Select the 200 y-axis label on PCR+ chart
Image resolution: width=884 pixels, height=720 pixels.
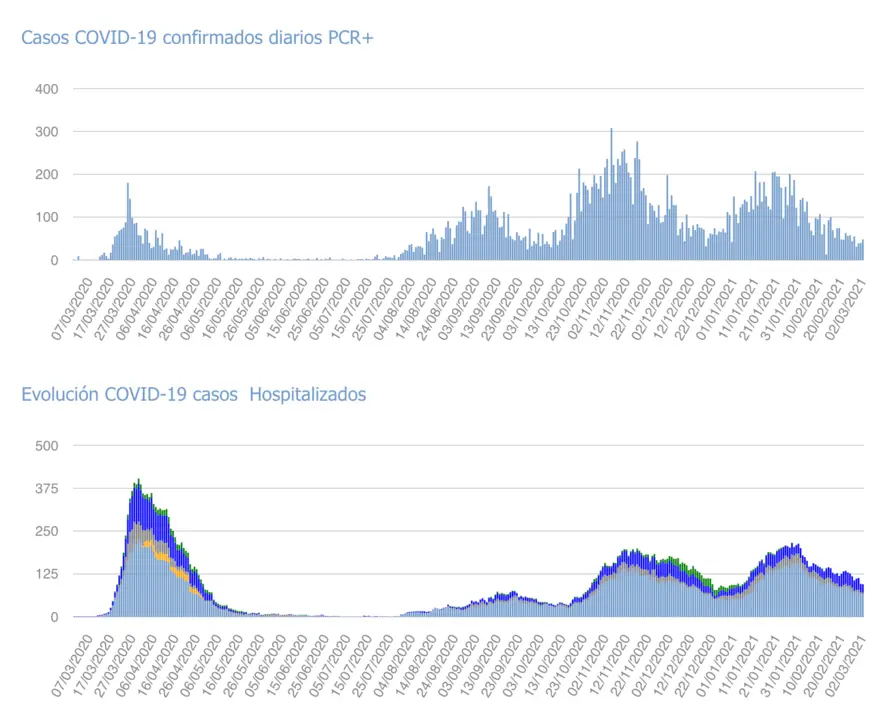[x=48, y=175]
